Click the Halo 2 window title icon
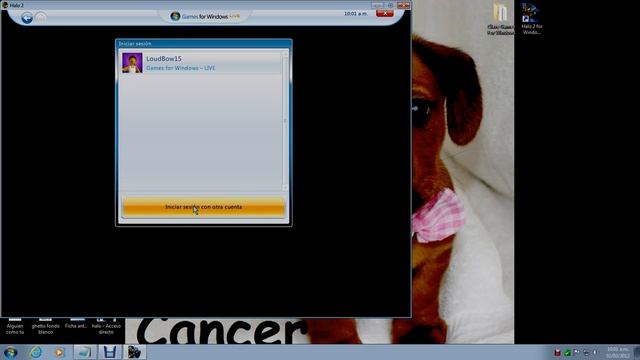This screenshot has width=640, height=360. 5,5
